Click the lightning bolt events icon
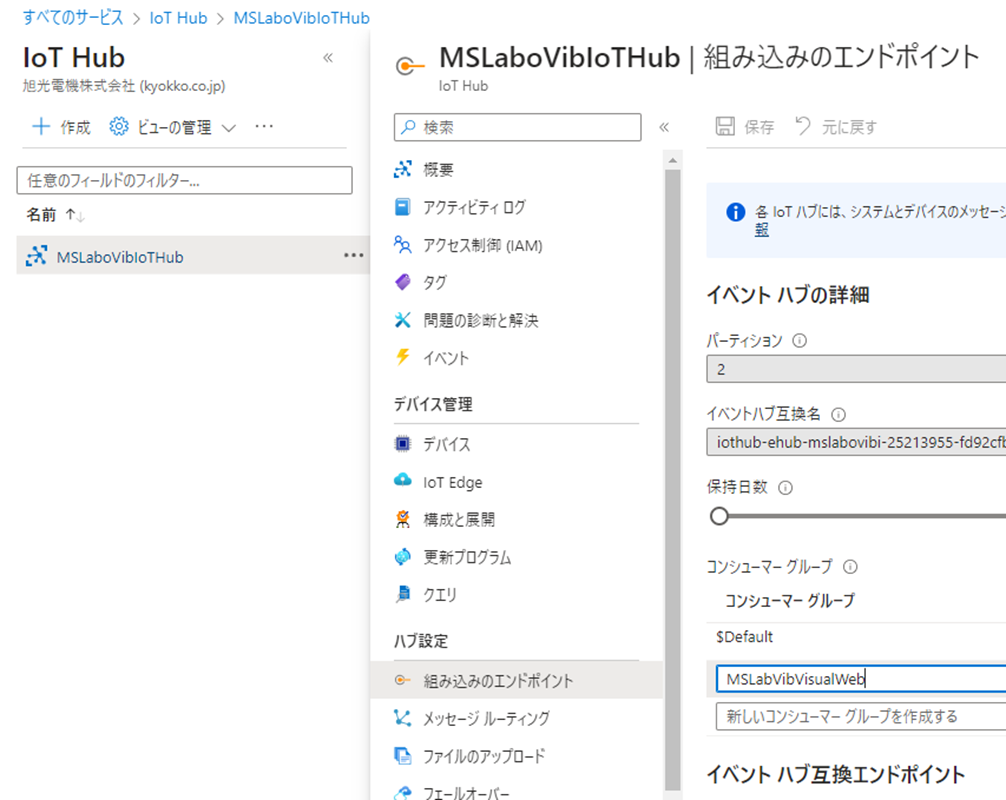 tap(402, 357)
